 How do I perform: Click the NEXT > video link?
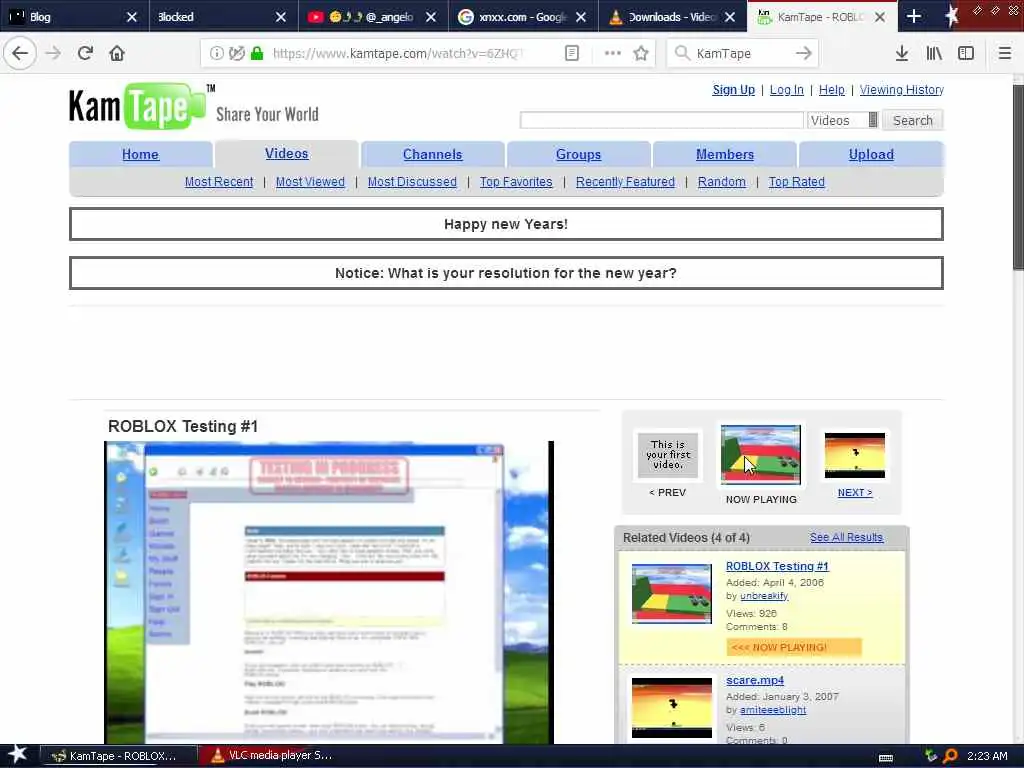click(x=855, y=492)
